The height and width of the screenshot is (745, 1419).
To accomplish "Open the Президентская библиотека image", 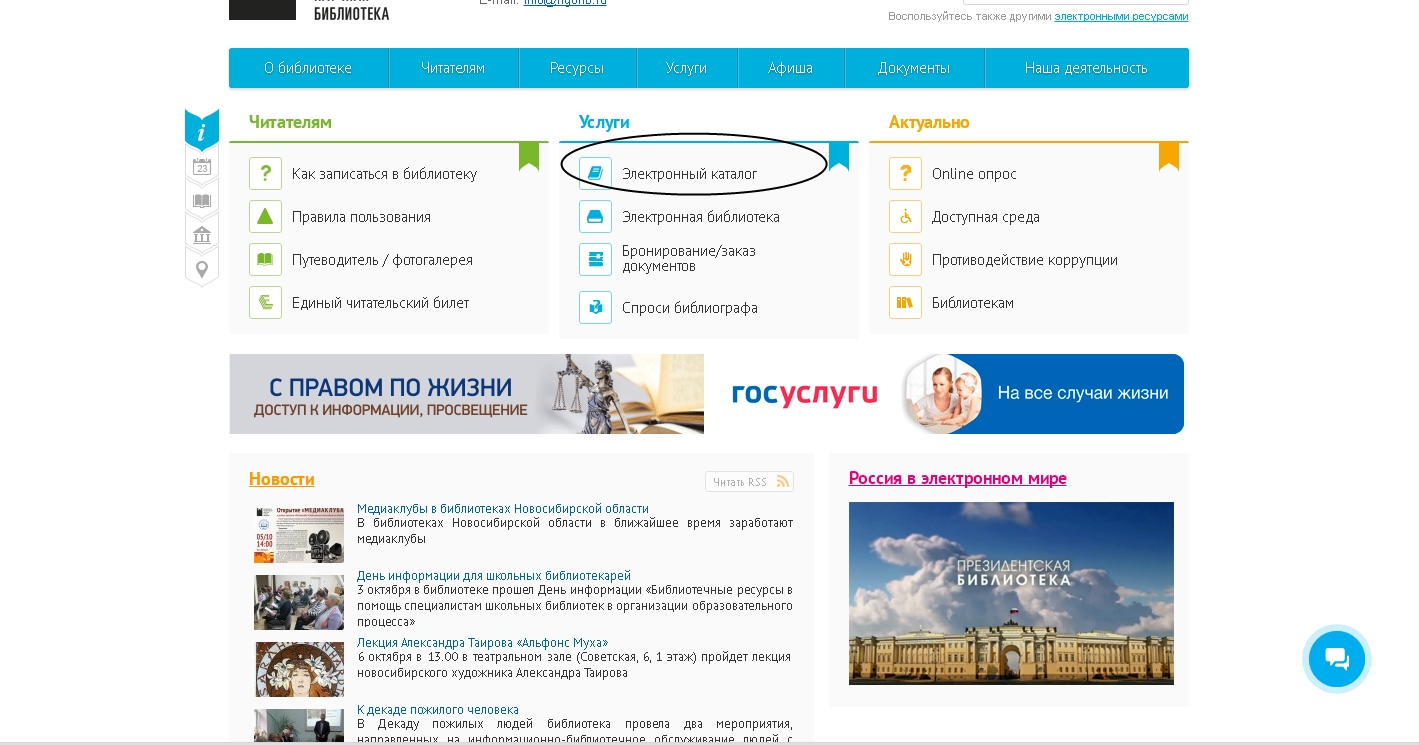I will pos(1011,593).
